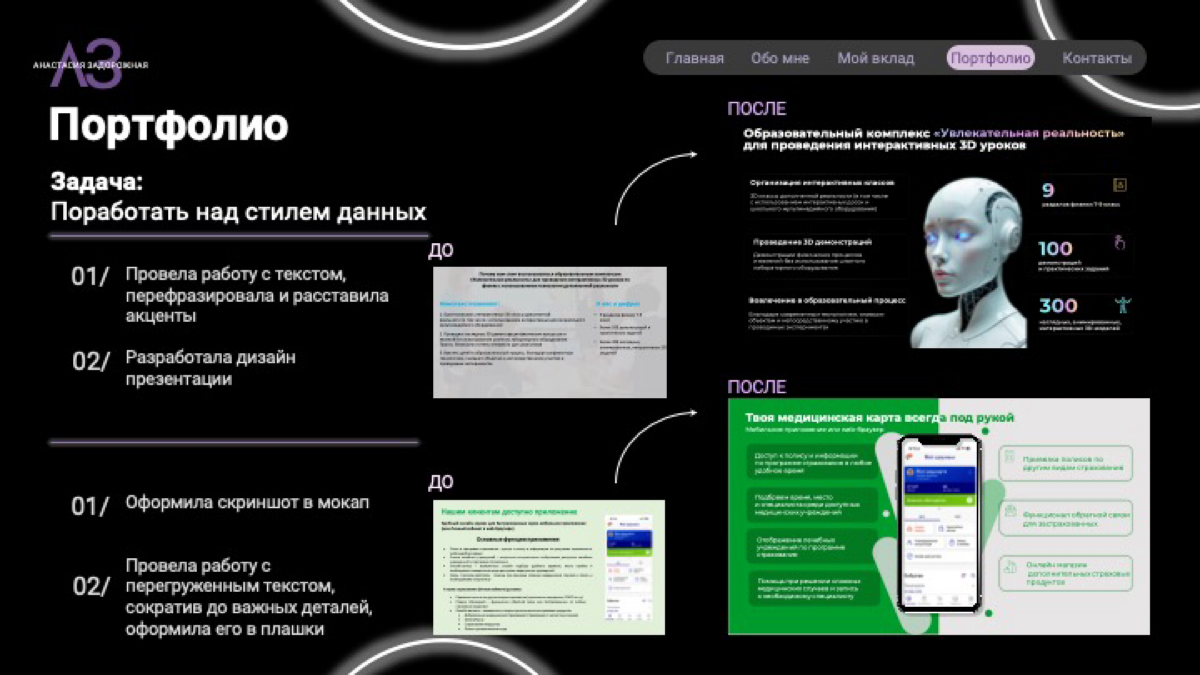This screenshot has height=675, width=1200.
Task: Click the Задача: label
Action: click(x=97, y=183)
